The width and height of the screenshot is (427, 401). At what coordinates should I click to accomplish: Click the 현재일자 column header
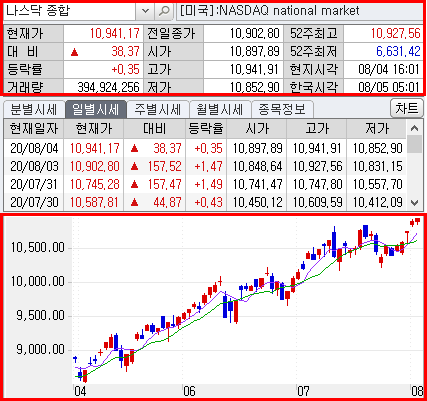point(34,129)
